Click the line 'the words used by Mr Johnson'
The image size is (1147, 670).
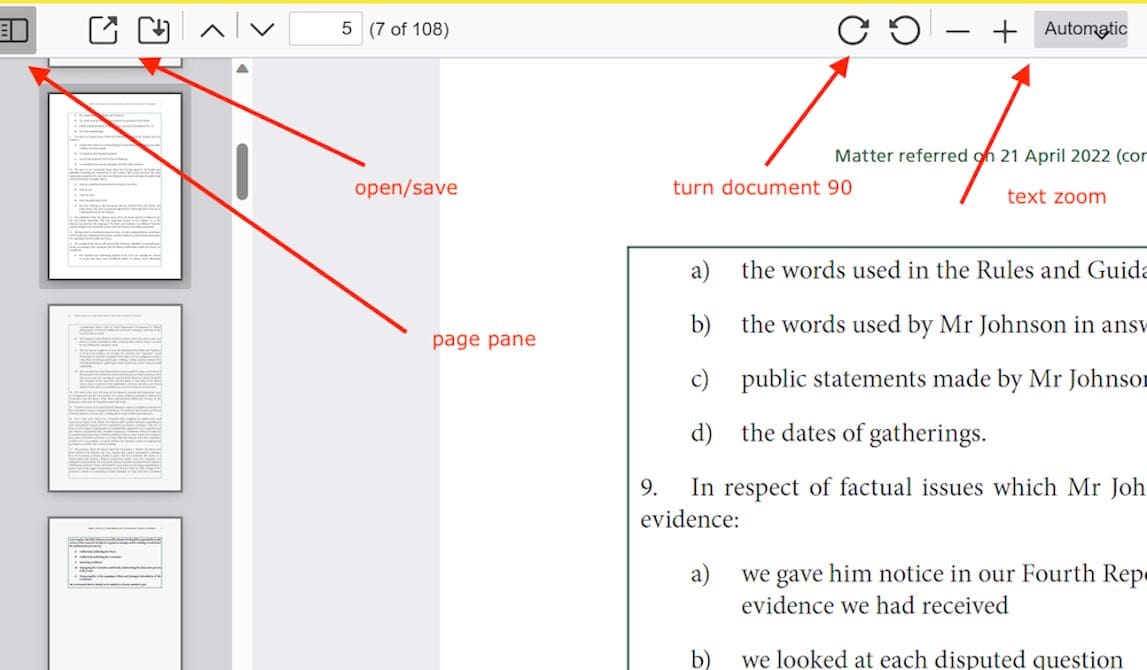click(944, 324)
